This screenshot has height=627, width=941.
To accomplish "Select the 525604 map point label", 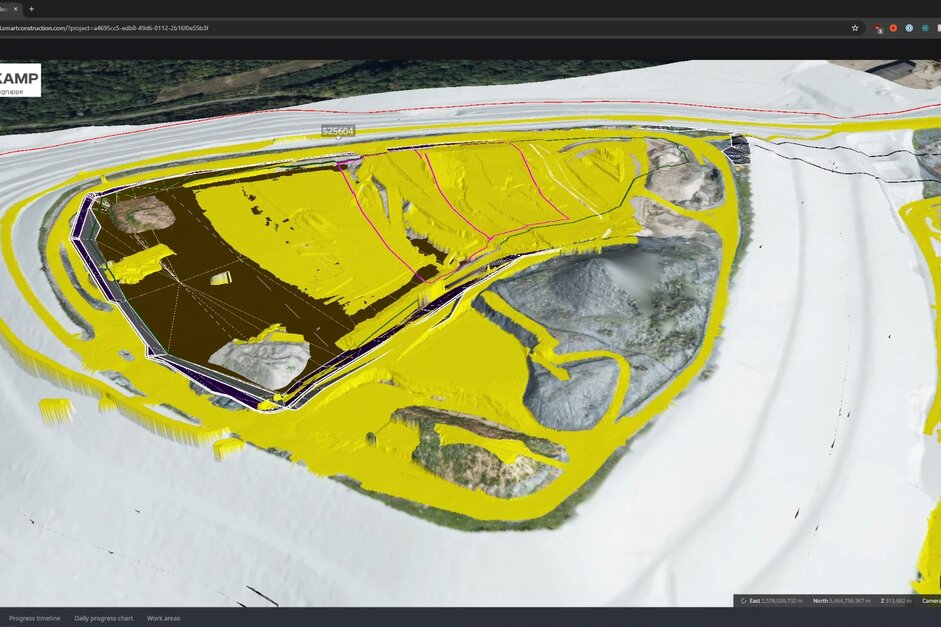I will coord(338,131).
